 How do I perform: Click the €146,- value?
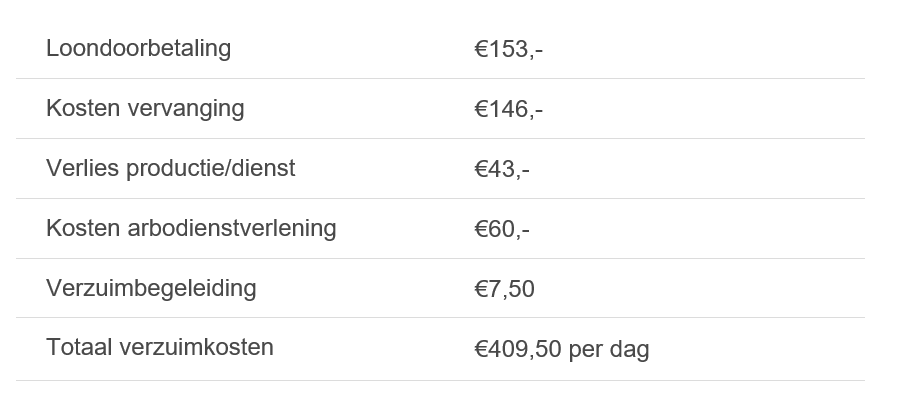508,110
